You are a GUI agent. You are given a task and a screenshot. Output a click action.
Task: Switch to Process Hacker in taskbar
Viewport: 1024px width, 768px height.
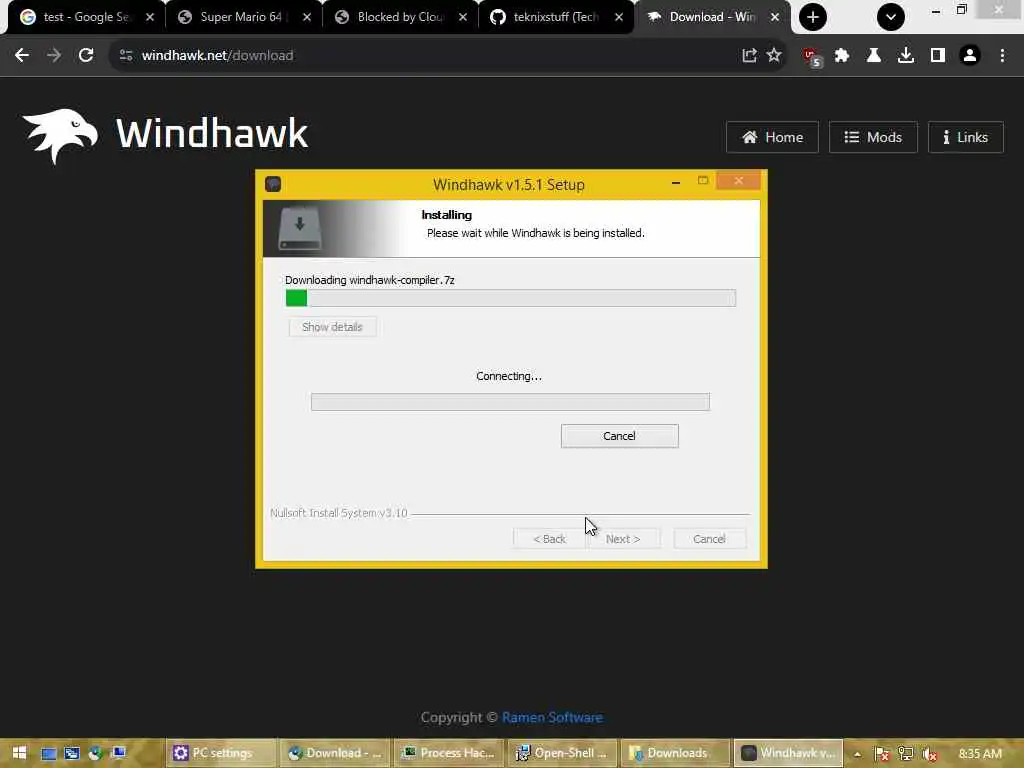449,753
